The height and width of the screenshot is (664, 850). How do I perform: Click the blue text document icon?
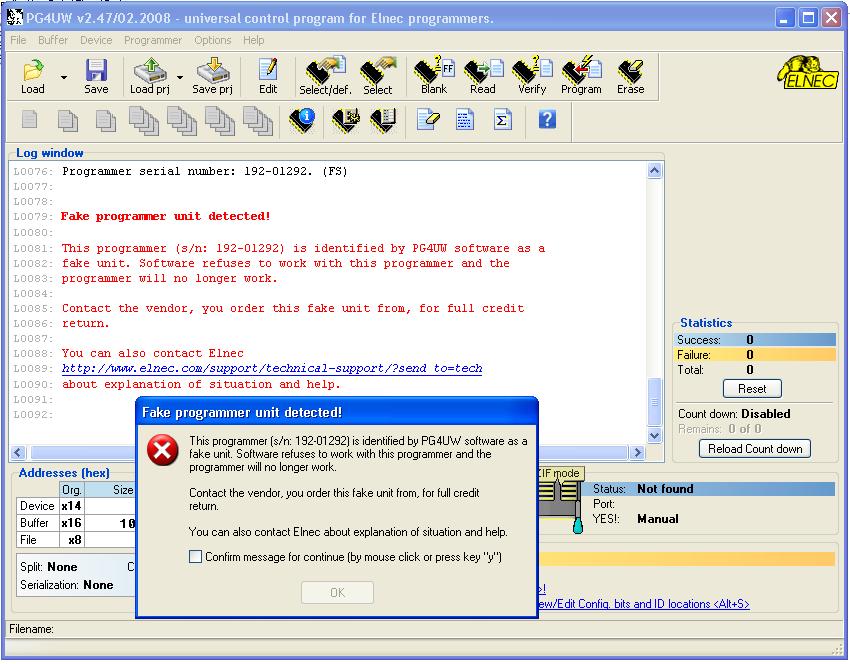tap(465, 120)
